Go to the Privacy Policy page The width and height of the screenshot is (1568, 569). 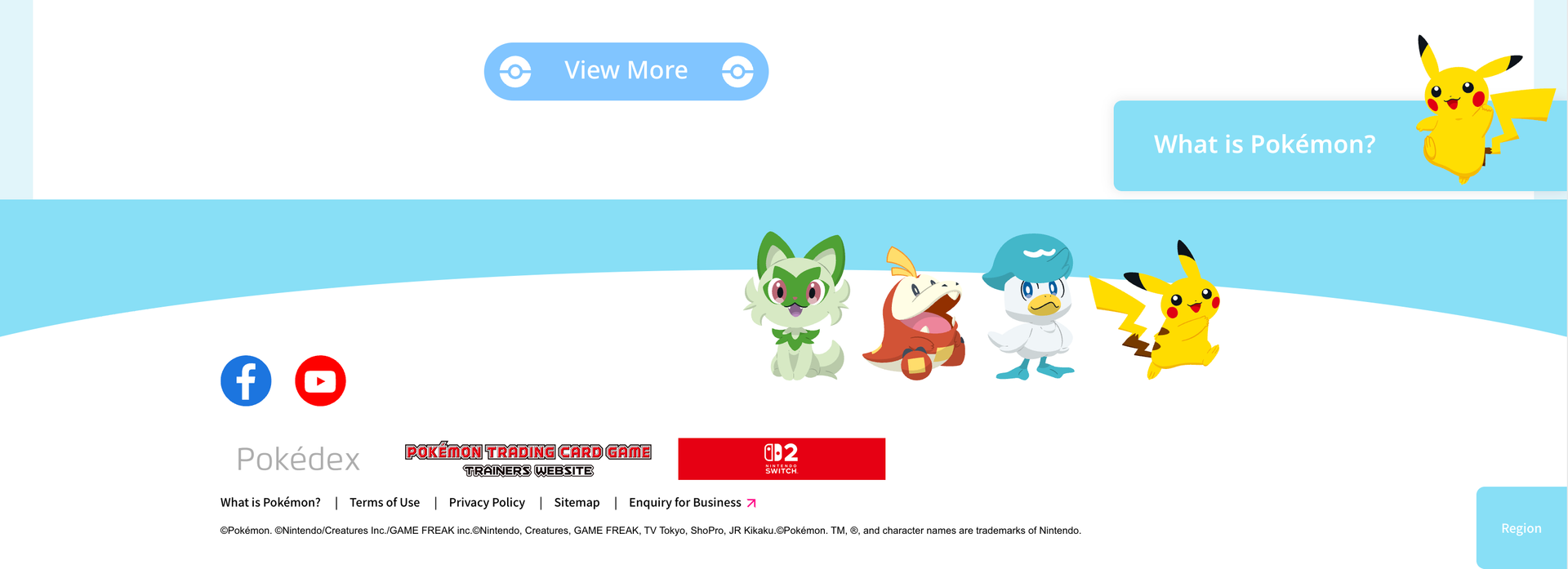pos(487,503)
